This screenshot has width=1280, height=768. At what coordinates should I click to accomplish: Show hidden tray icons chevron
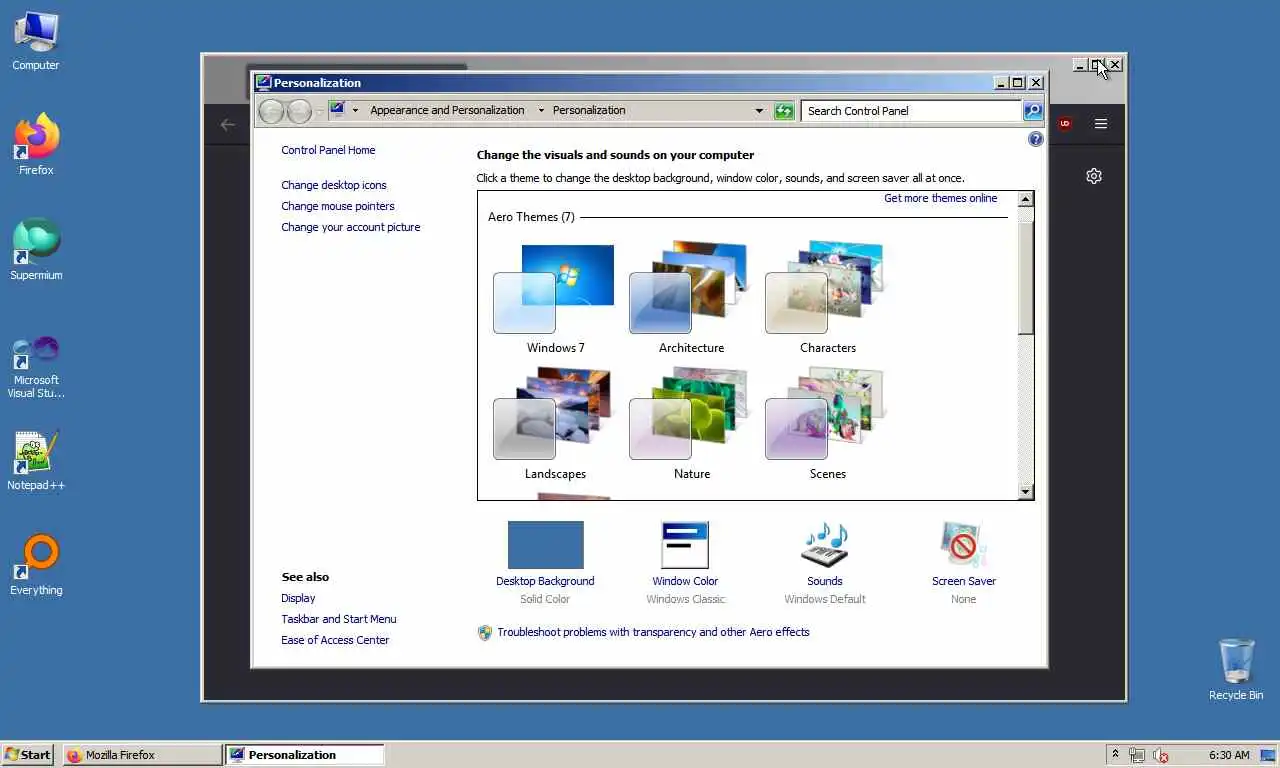pyautogui.click(x=1115, y=755)
